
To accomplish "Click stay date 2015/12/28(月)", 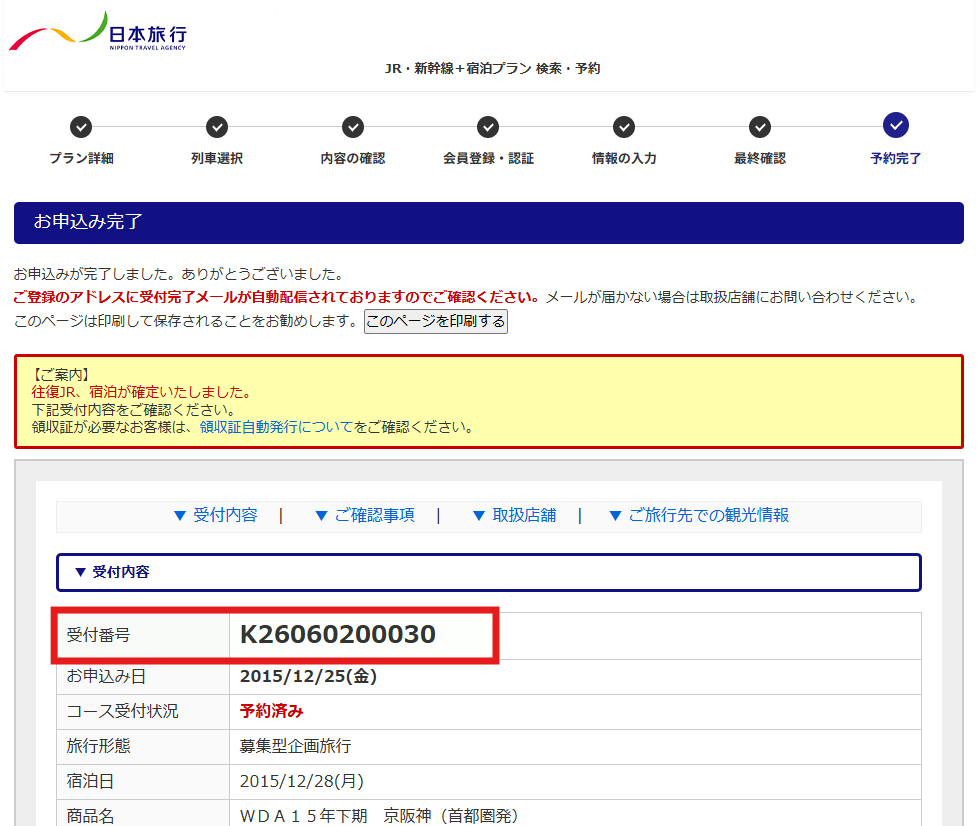I will click(302, 782).
